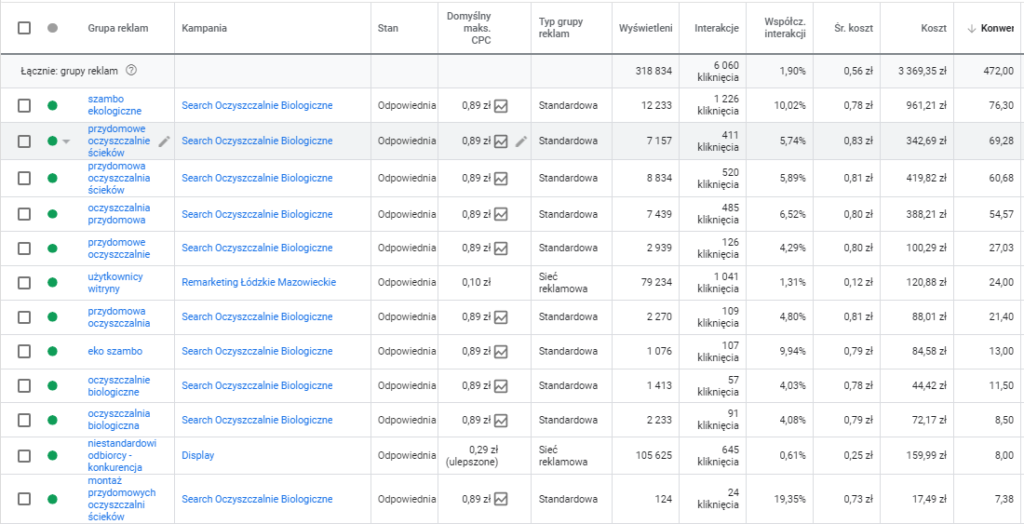Screen dimensions: 1024x524
Task: Sort by the Konwersje column header arrow
Action: 971,28
